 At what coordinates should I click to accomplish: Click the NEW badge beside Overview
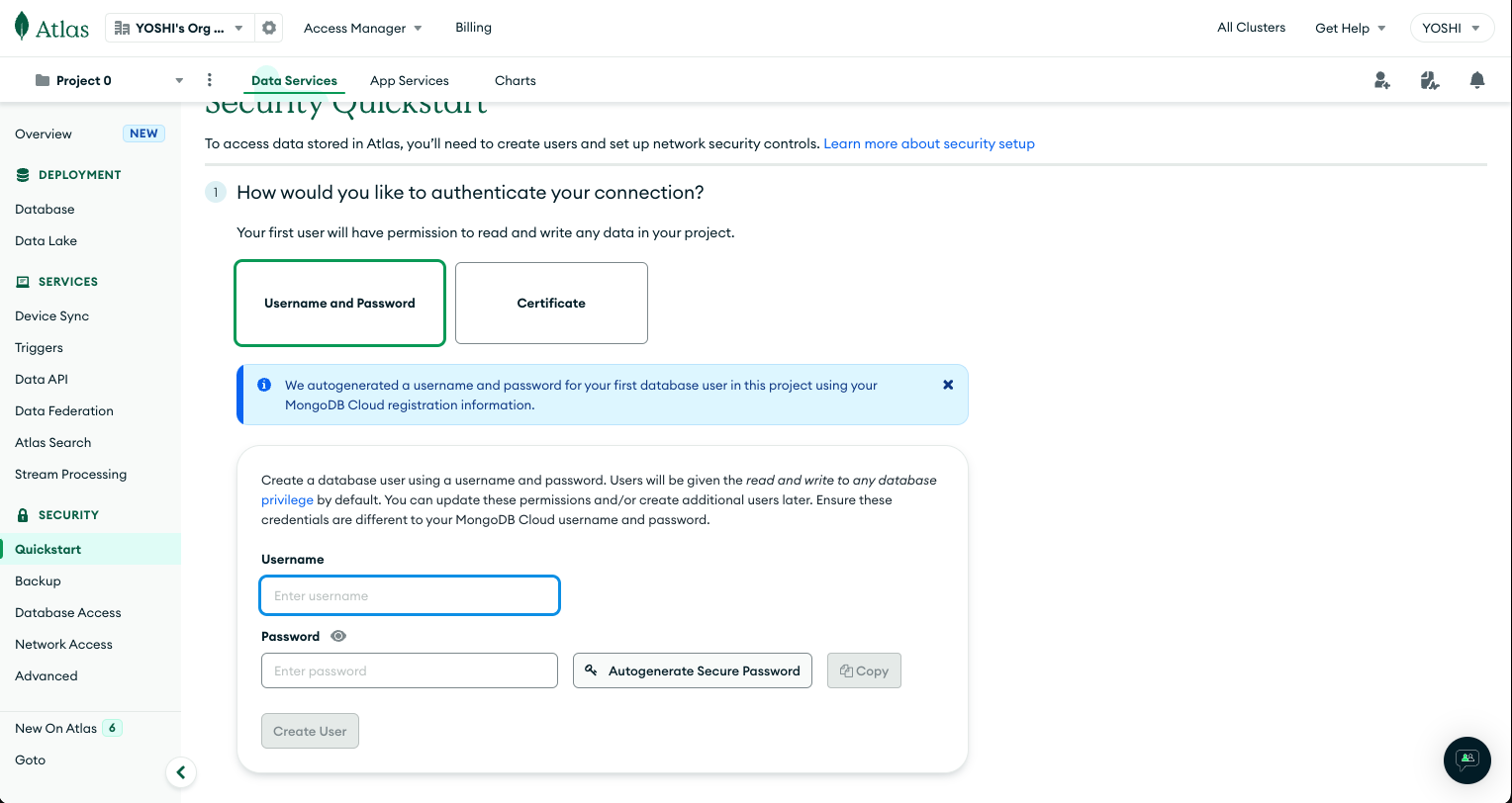[143, 134]
